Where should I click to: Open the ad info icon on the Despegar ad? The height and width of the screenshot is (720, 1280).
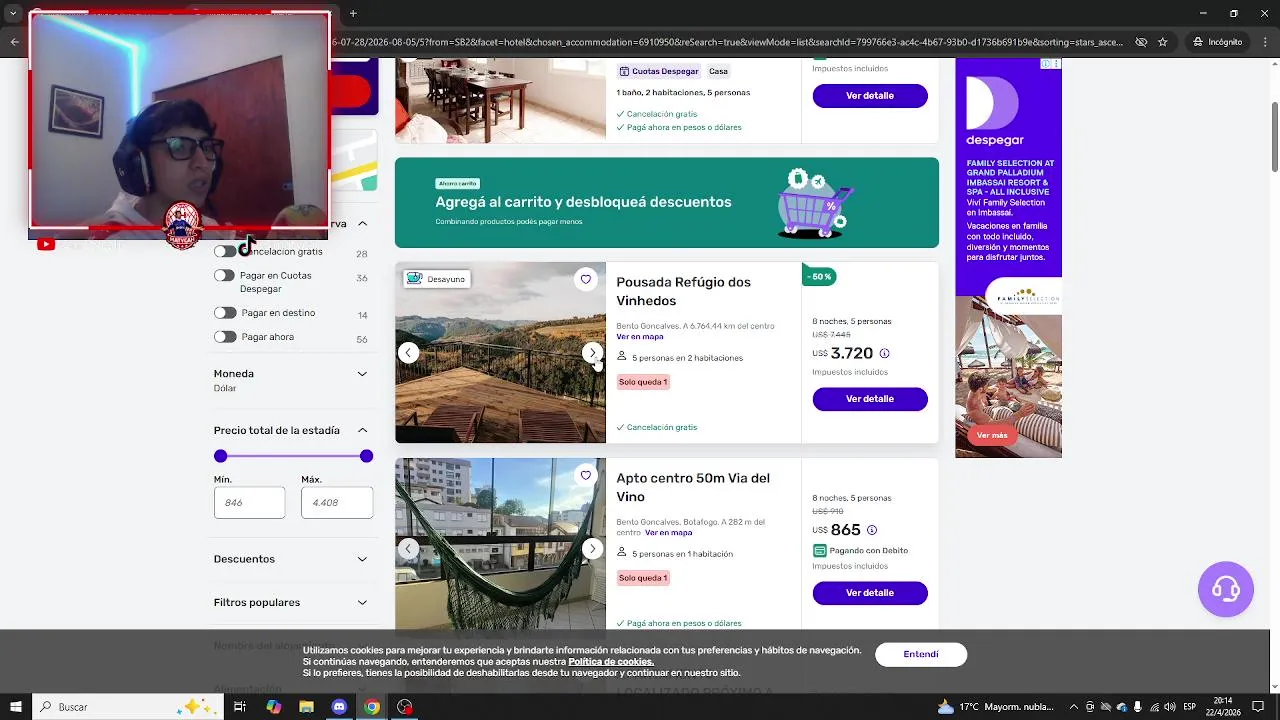point(1046,63)
